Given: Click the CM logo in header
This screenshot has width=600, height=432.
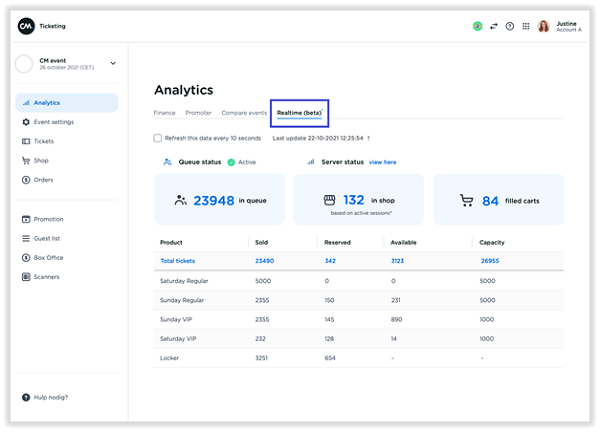Looking at the screenshot, I should click(x=26, y=26).
